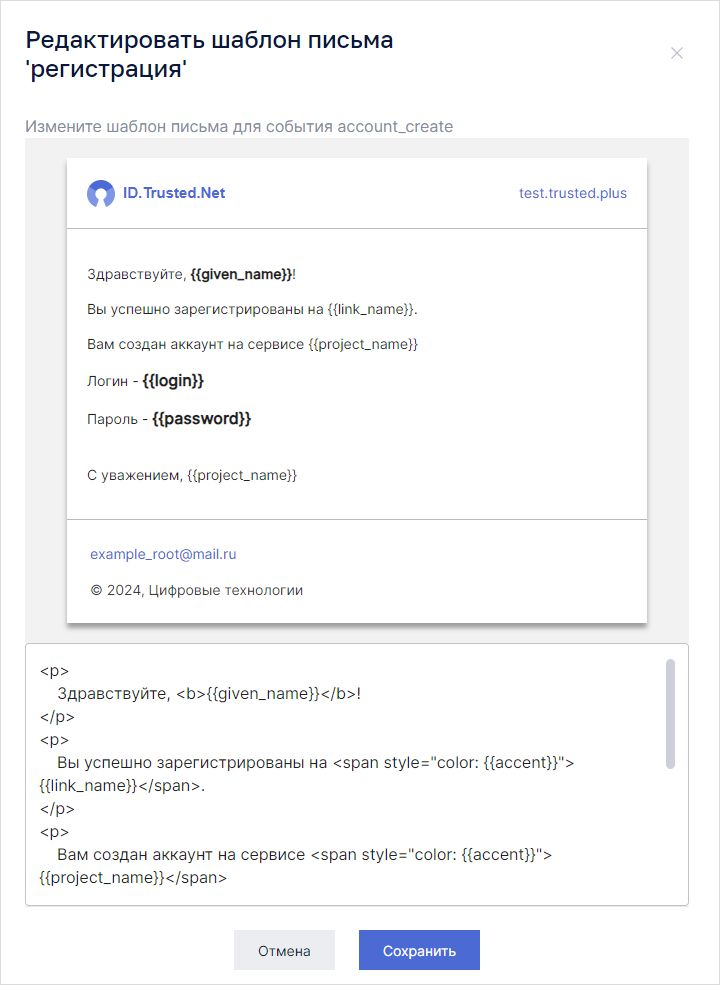
Task: Click the '© 2024, Цифровые технологии' footer text
Action: [197, 590]
